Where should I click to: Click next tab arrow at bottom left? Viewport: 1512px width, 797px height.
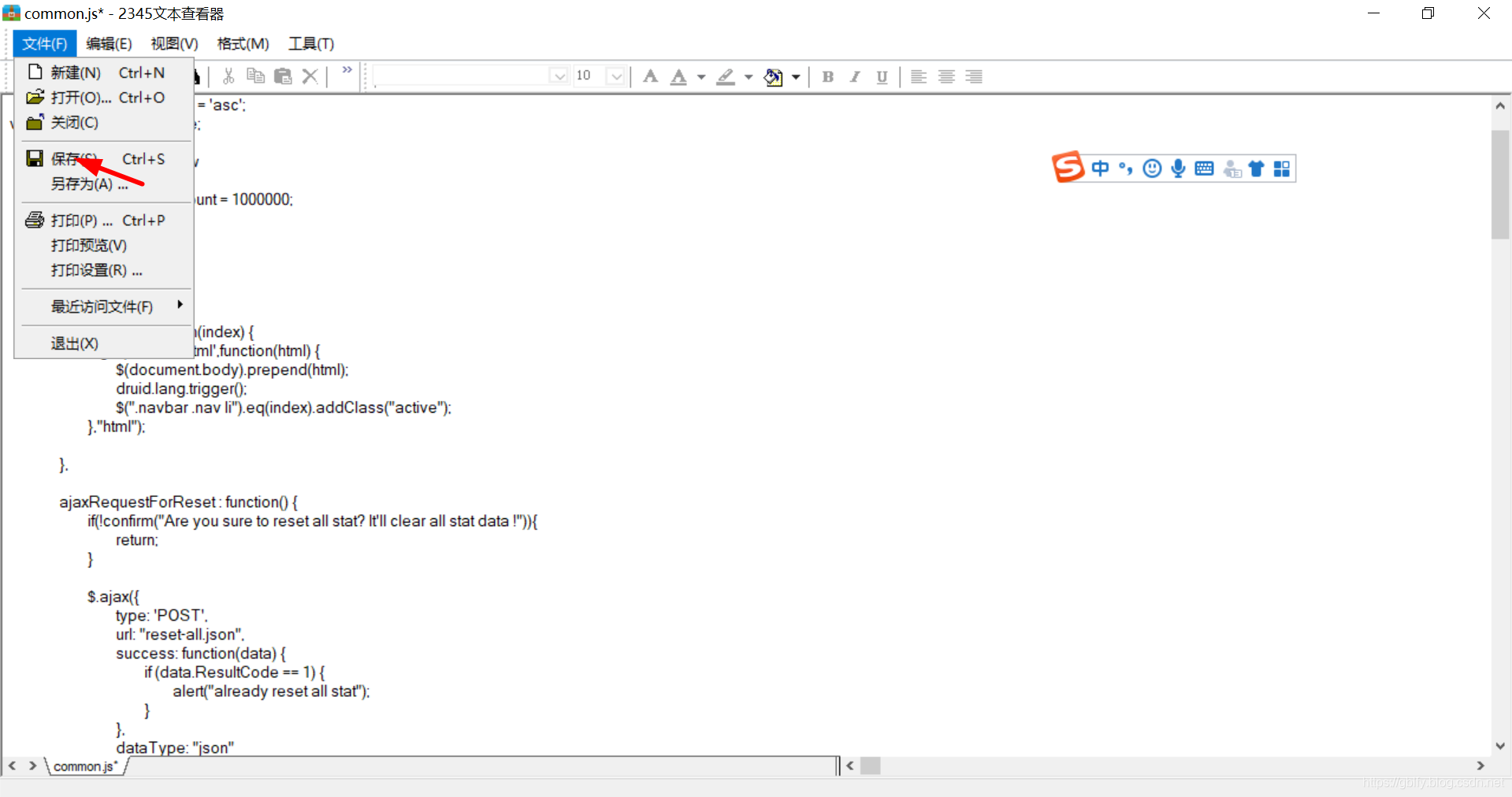pos(32,765)
